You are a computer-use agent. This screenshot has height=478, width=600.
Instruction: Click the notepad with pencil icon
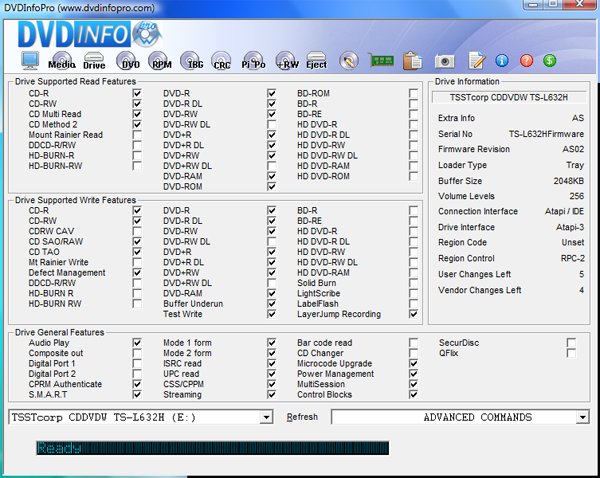476,60
